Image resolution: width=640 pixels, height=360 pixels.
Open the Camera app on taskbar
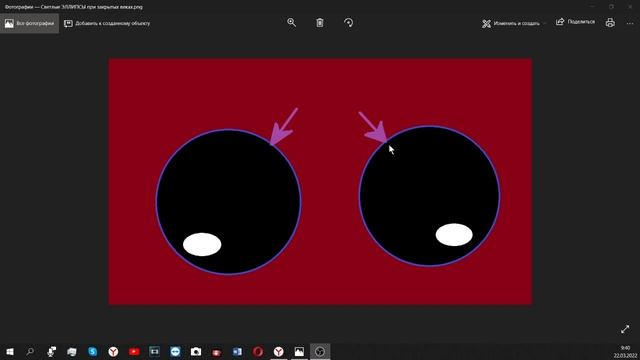pos(196,351)
